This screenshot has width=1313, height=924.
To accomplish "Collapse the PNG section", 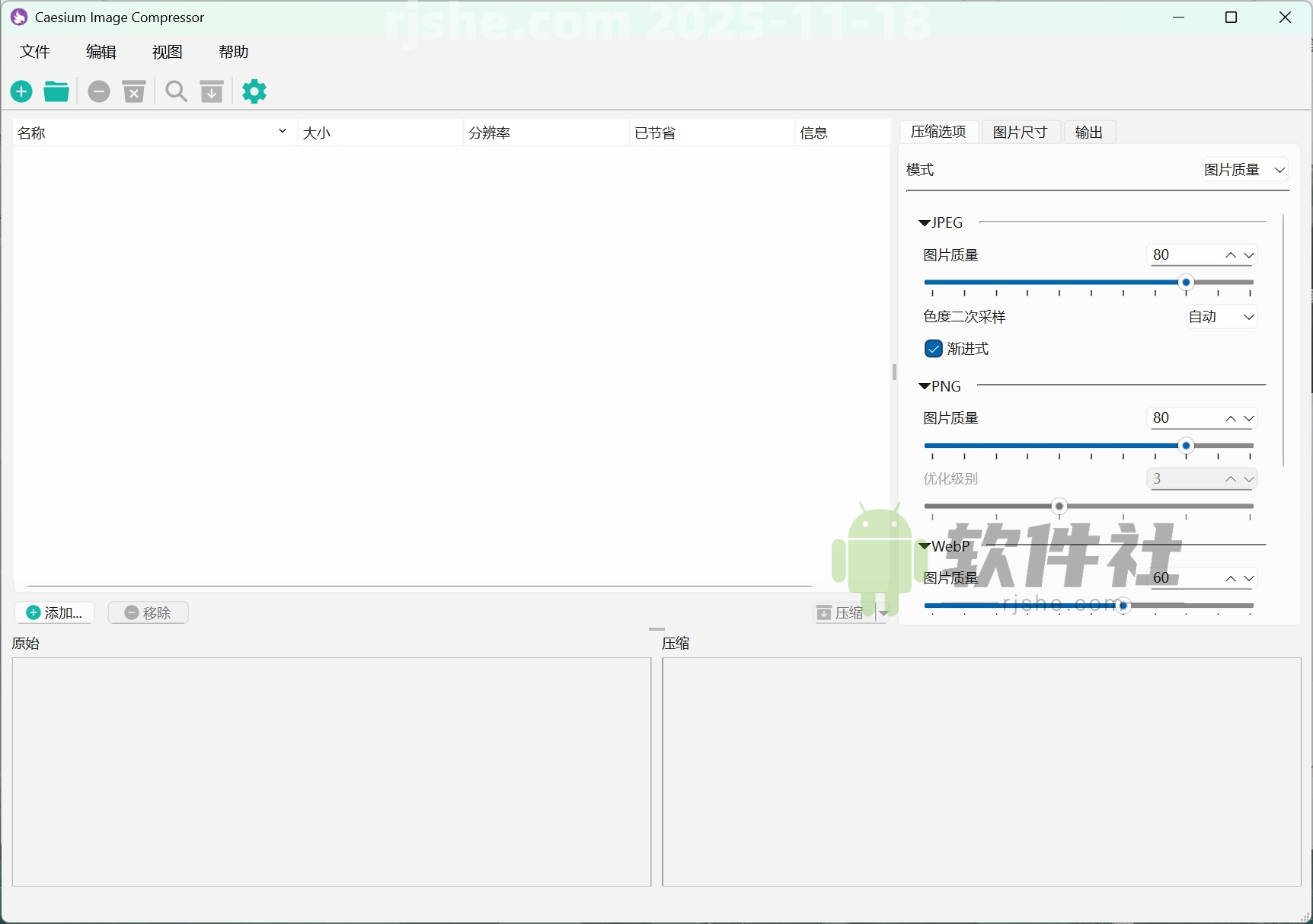I will point(924,385).
